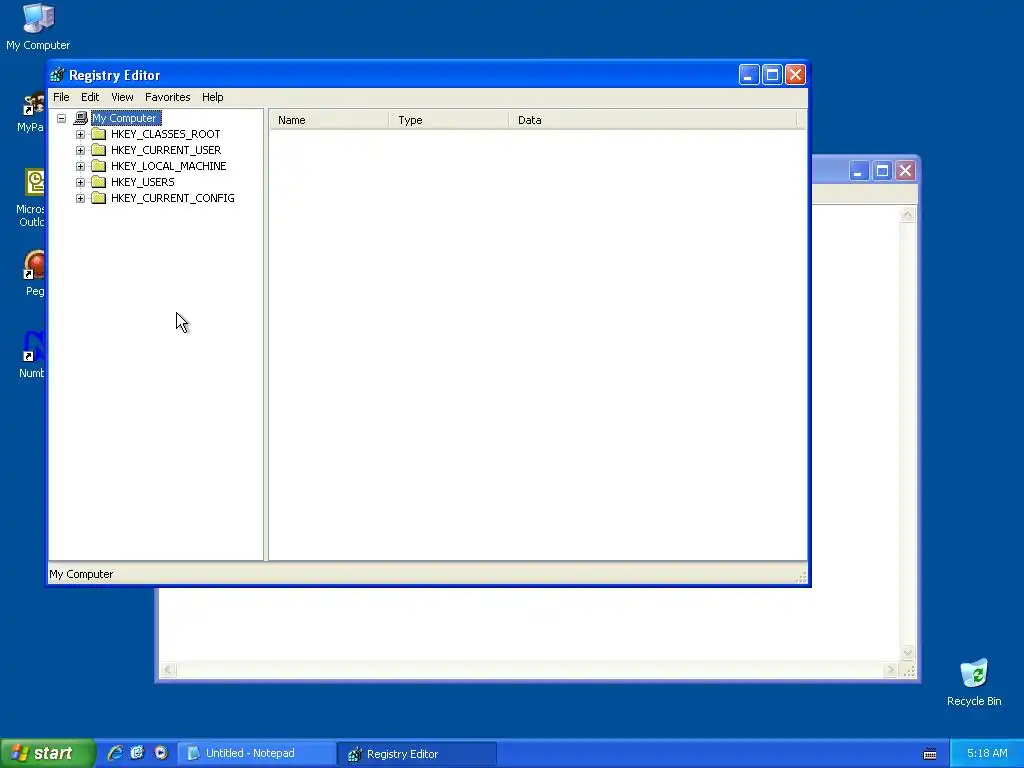Select the HKEY_CURRENT_USER folder icon
1024x768 pixels.
coord(99,150)
